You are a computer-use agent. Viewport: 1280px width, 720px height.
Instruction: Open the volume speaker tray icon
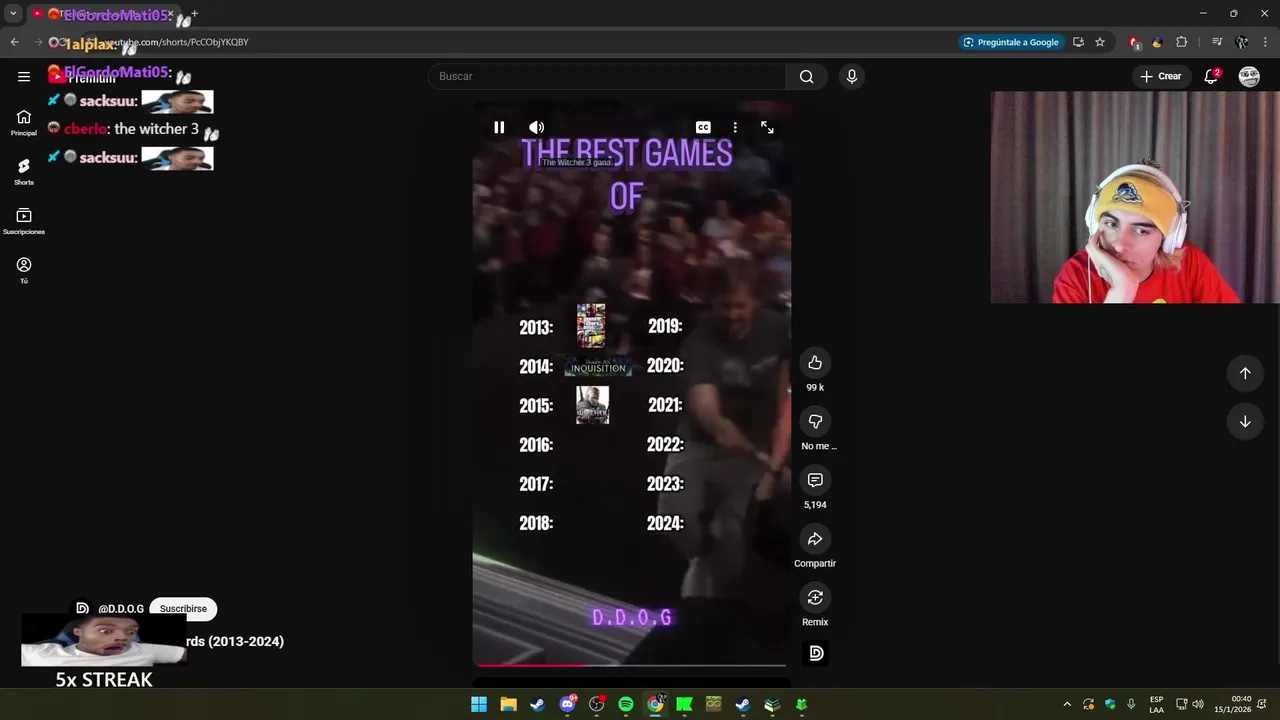[x=1198, y=704]
